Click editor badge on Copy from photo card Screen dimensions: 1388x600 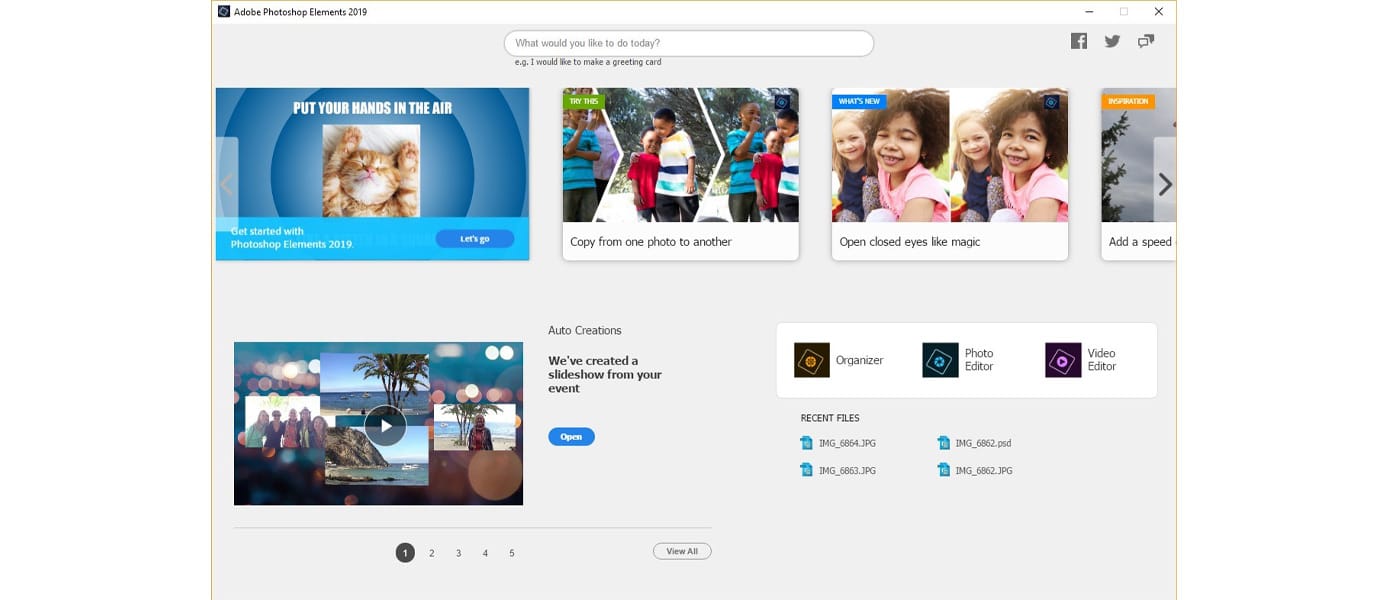(x=782, y=102)
